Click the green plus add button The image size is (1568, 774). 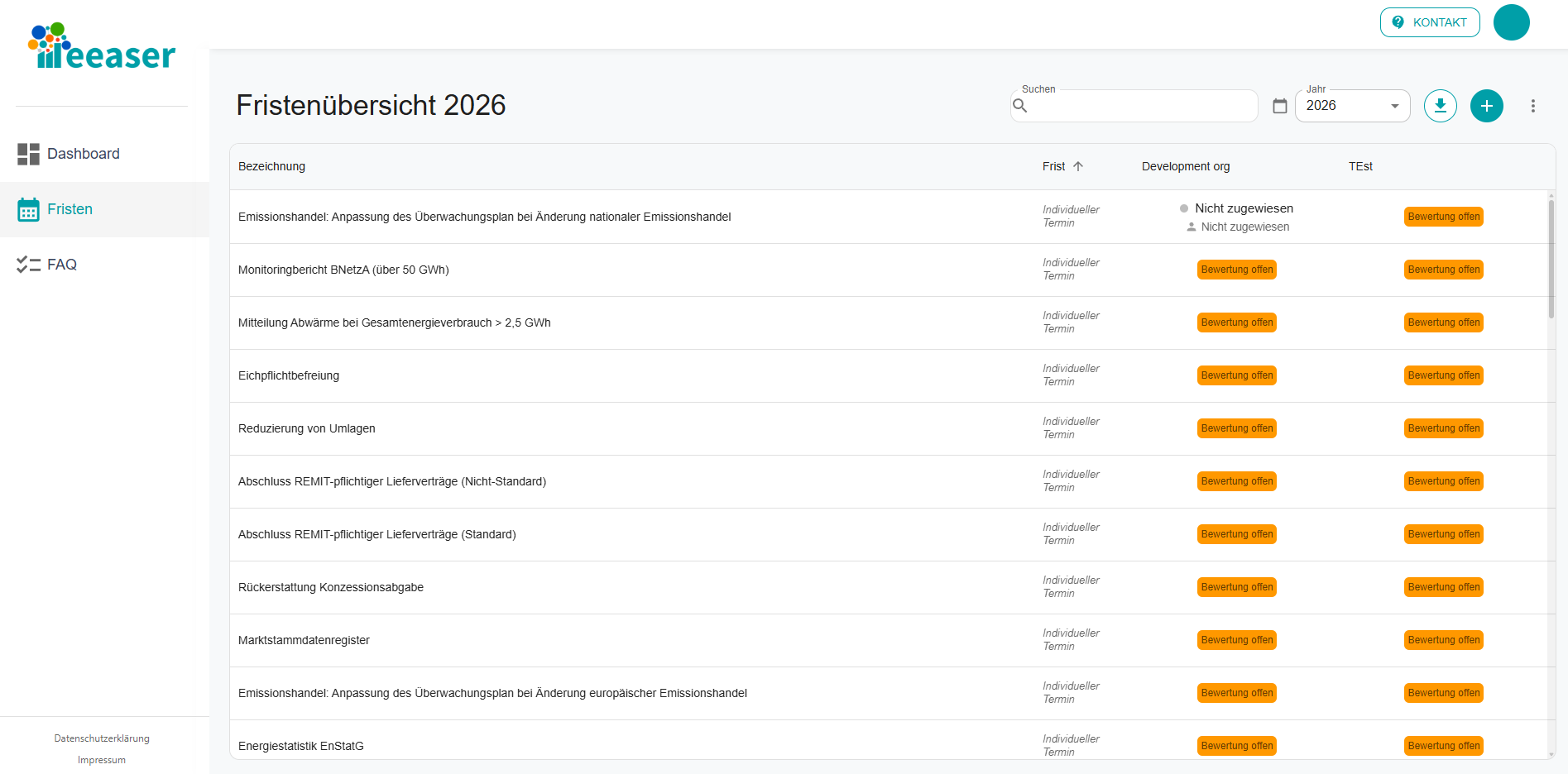coord(1486,106)
